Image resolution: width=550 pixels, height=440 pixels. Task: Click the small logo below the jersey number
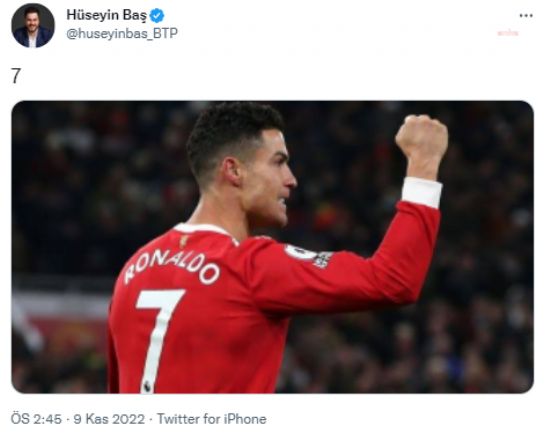point(147,386)
